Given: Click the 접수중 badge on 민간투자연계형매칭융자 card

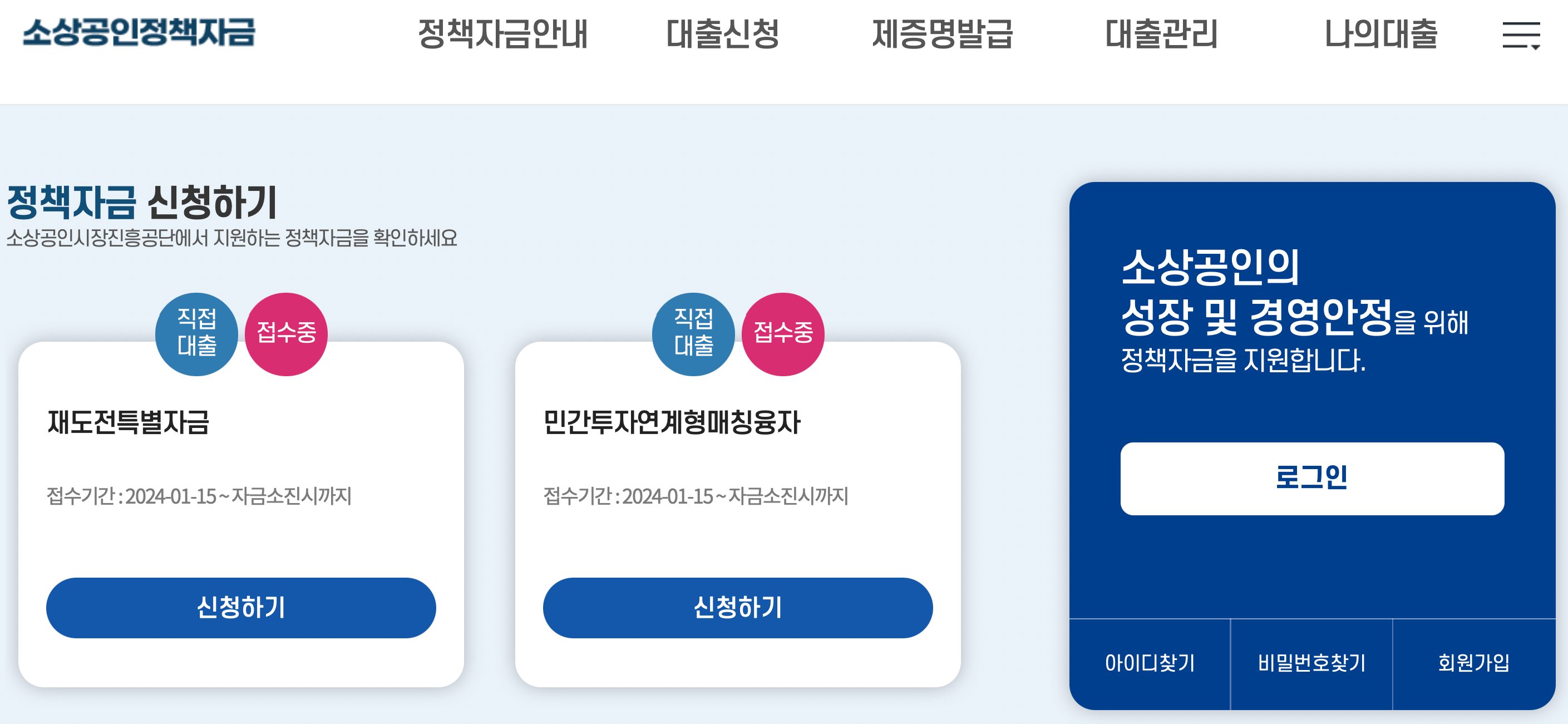Looking at the screenshot, I should (x=783, y=333).
